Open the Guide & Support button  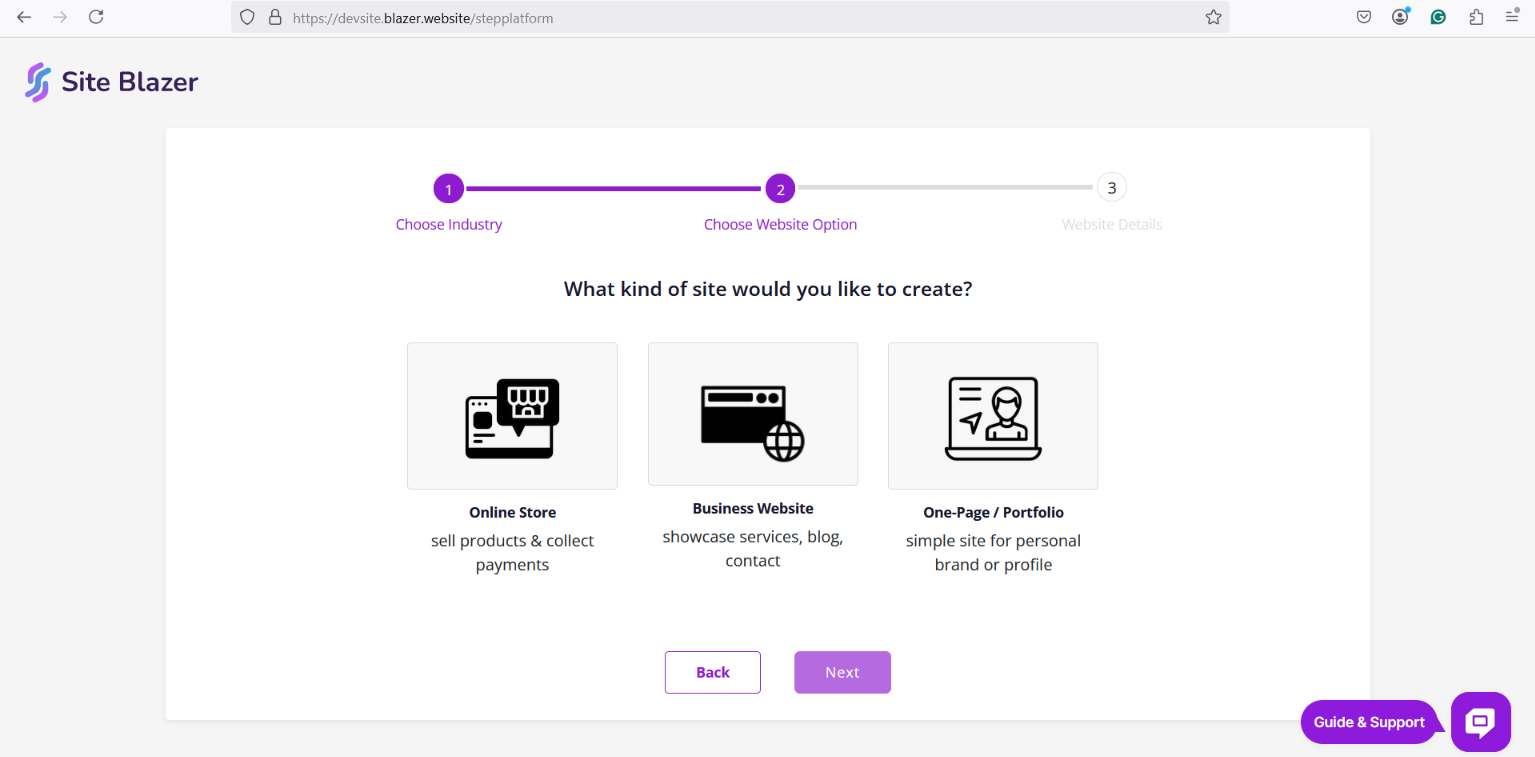pos(1368,722)
